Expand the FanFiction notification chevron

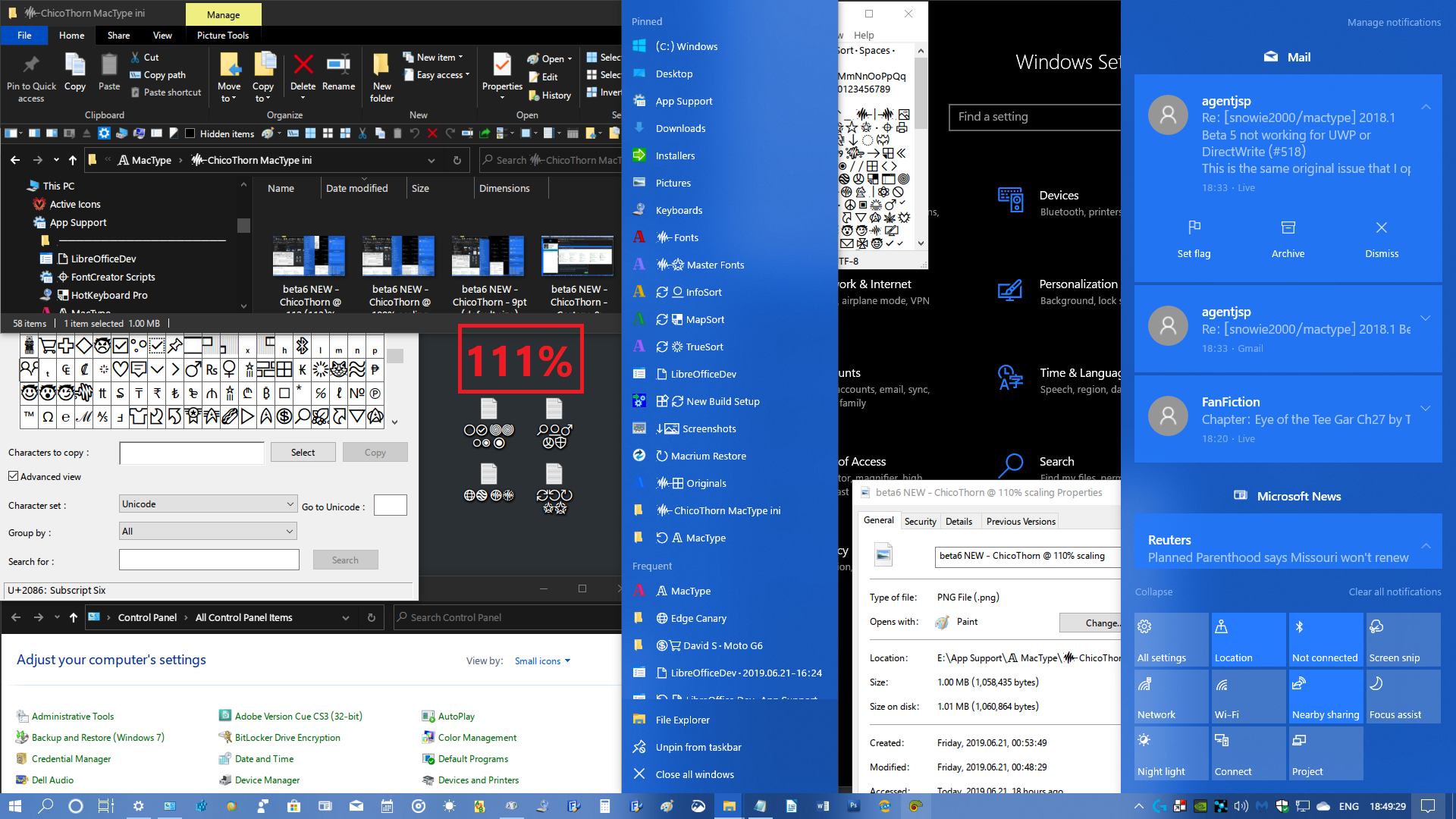[1426, 408]
